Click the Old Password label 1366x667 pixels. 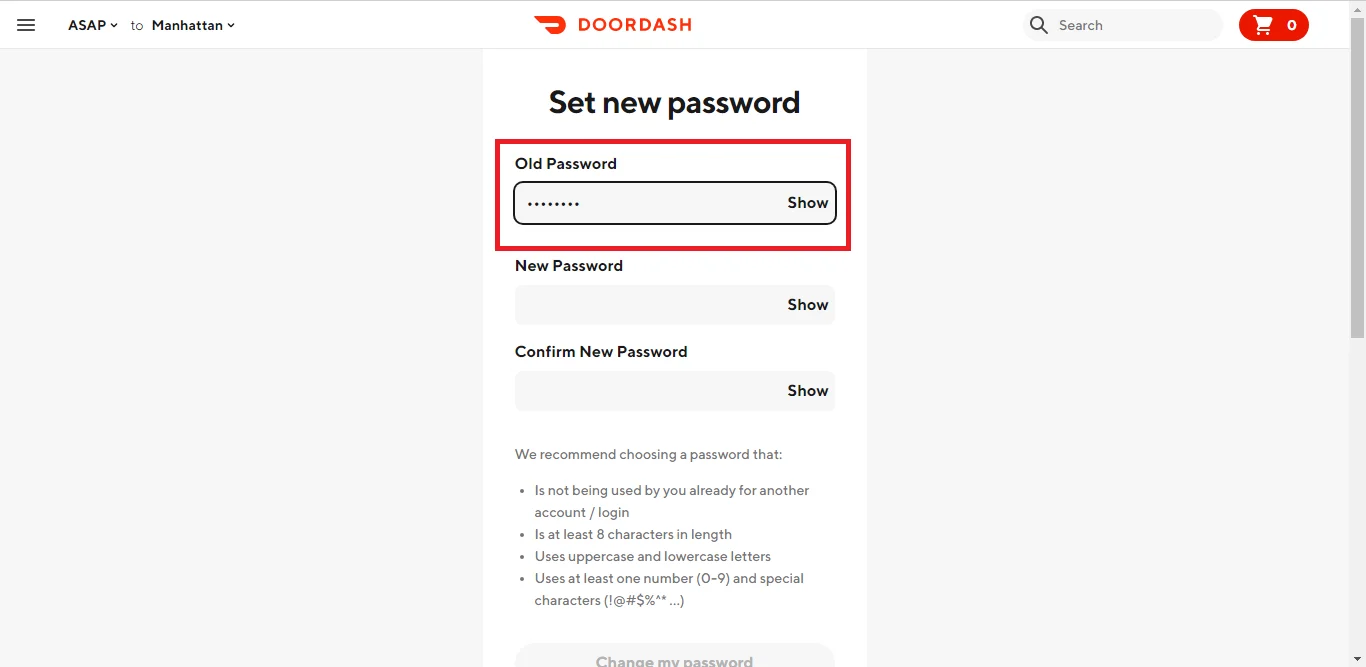565,164
